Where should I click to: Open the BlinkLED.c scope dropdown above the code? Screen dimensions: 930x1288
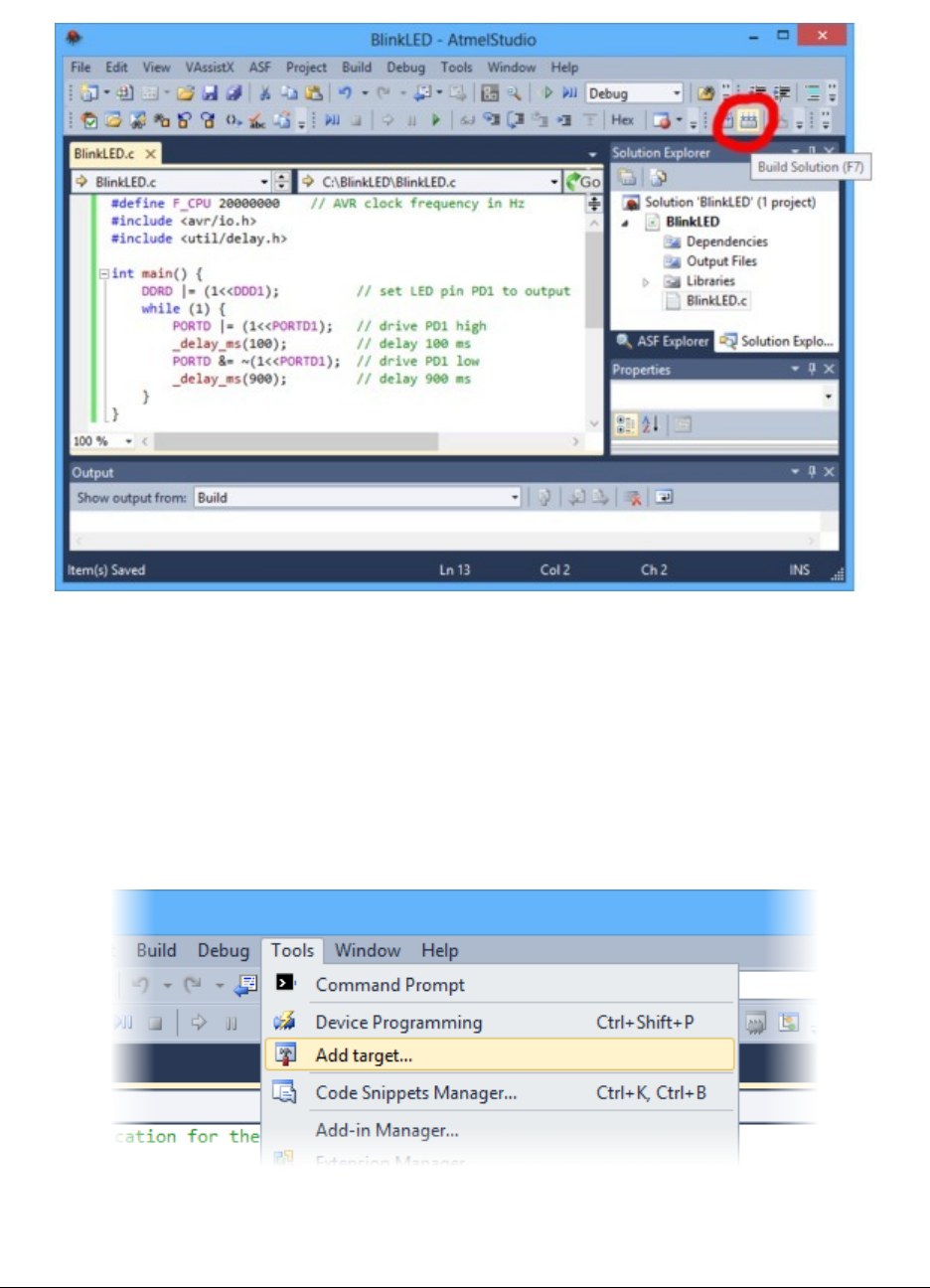point(171,182)
